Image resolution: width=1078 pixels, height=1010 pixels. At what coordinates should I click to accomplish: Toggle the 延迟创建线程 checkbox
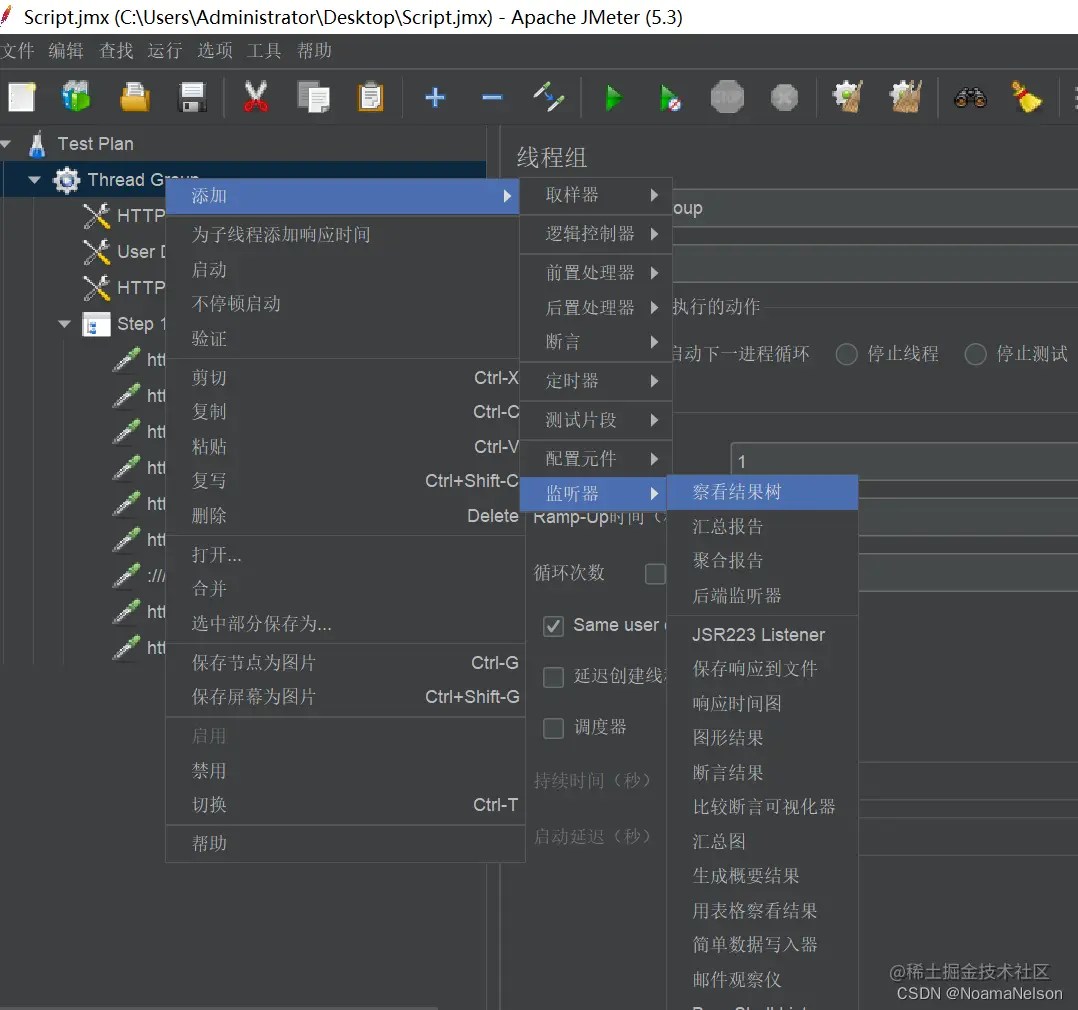(x=553, y=677)
